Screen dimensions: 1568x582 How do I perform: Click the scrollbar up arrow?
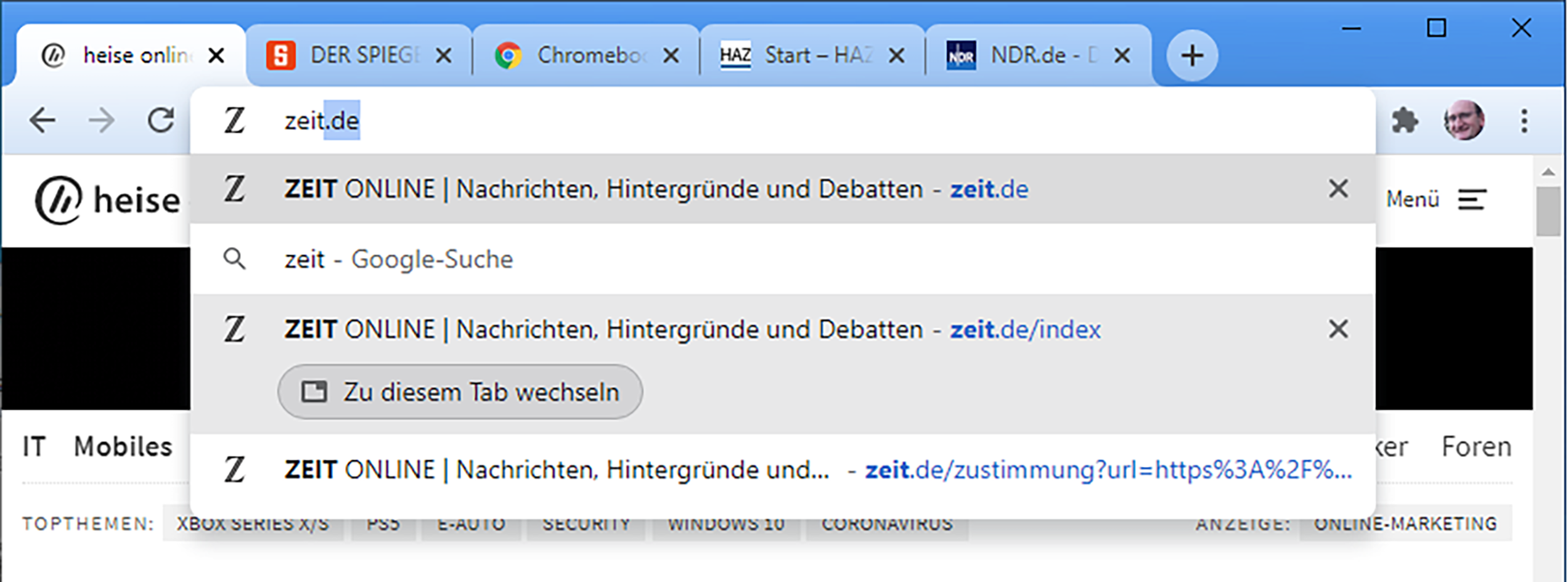pyautogui.click(x=1548, y=172)
